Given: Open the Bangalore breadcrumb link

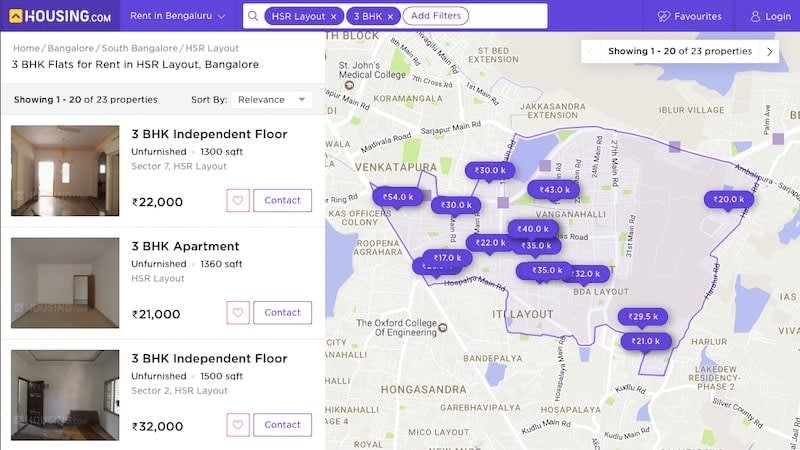Looking at the screenshot, I should (x=70, y=48).
